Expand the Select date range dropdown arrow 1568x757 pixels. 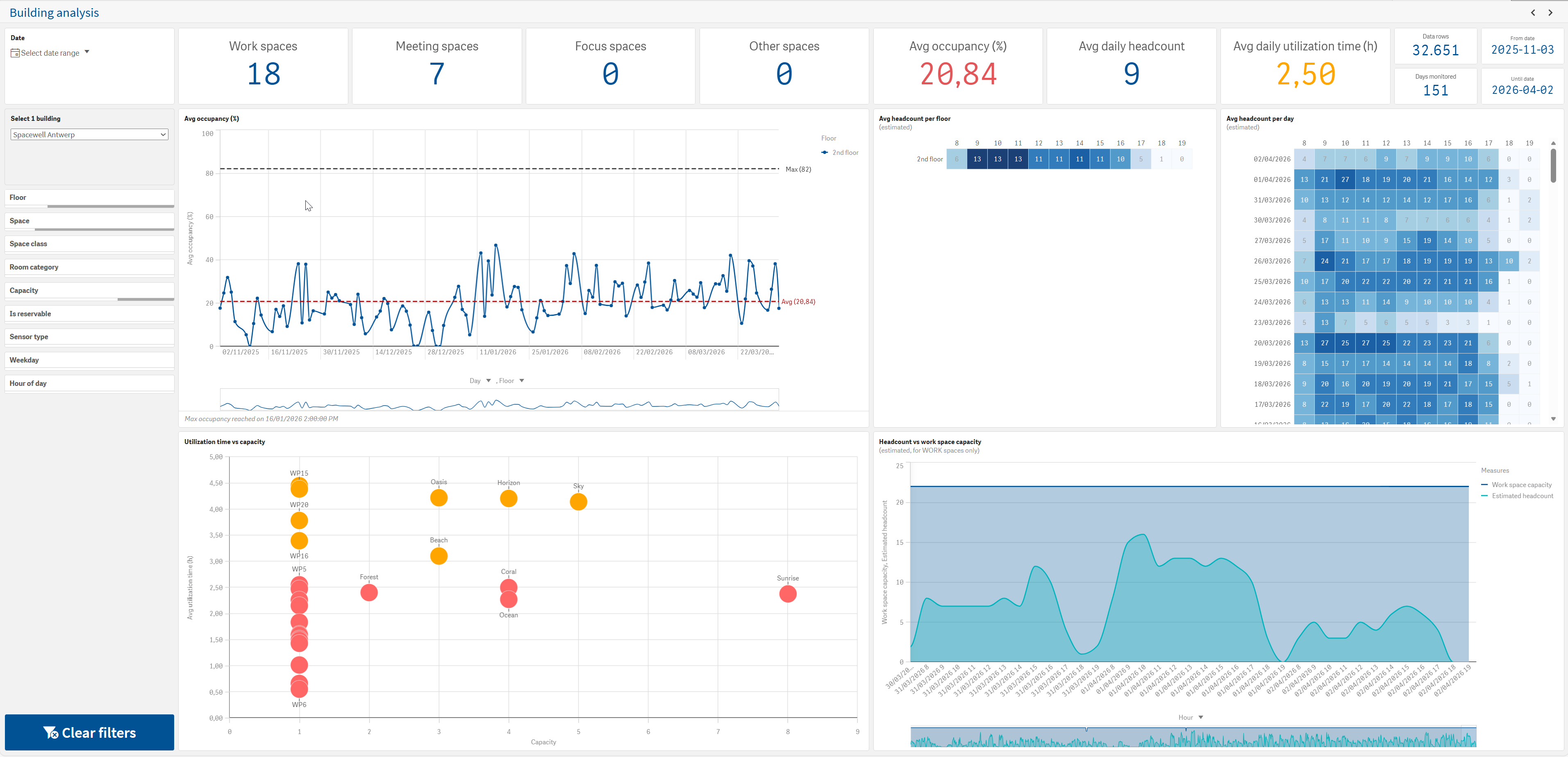point(87,52)
